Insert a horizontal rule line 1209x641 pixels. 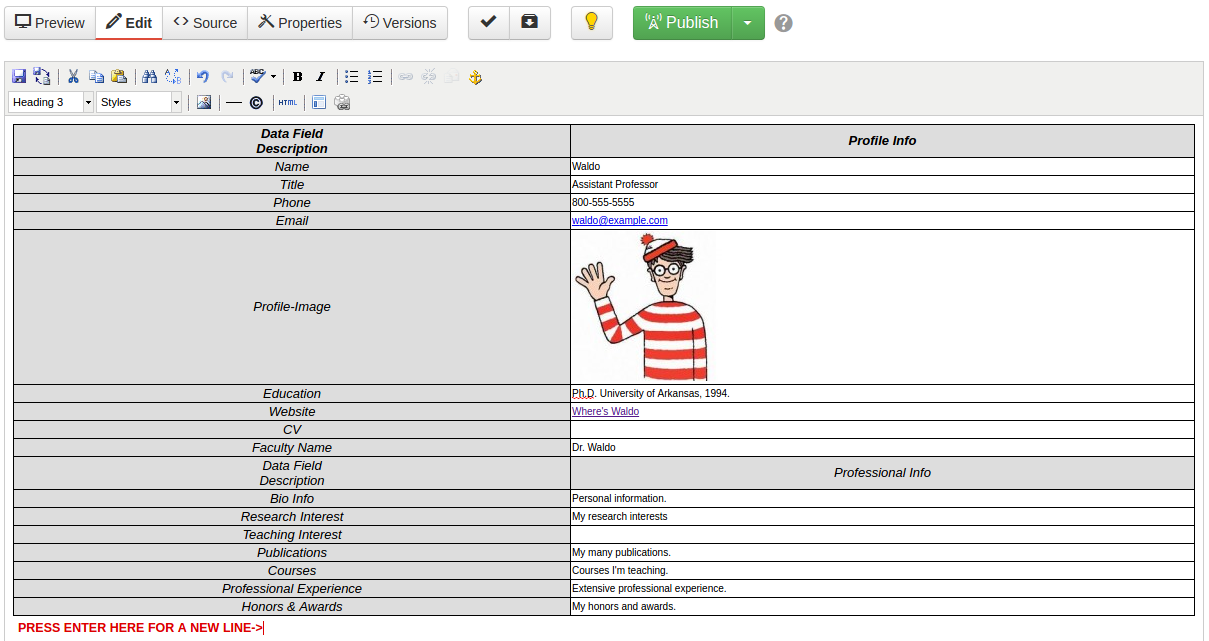click(x=234, y=102)
